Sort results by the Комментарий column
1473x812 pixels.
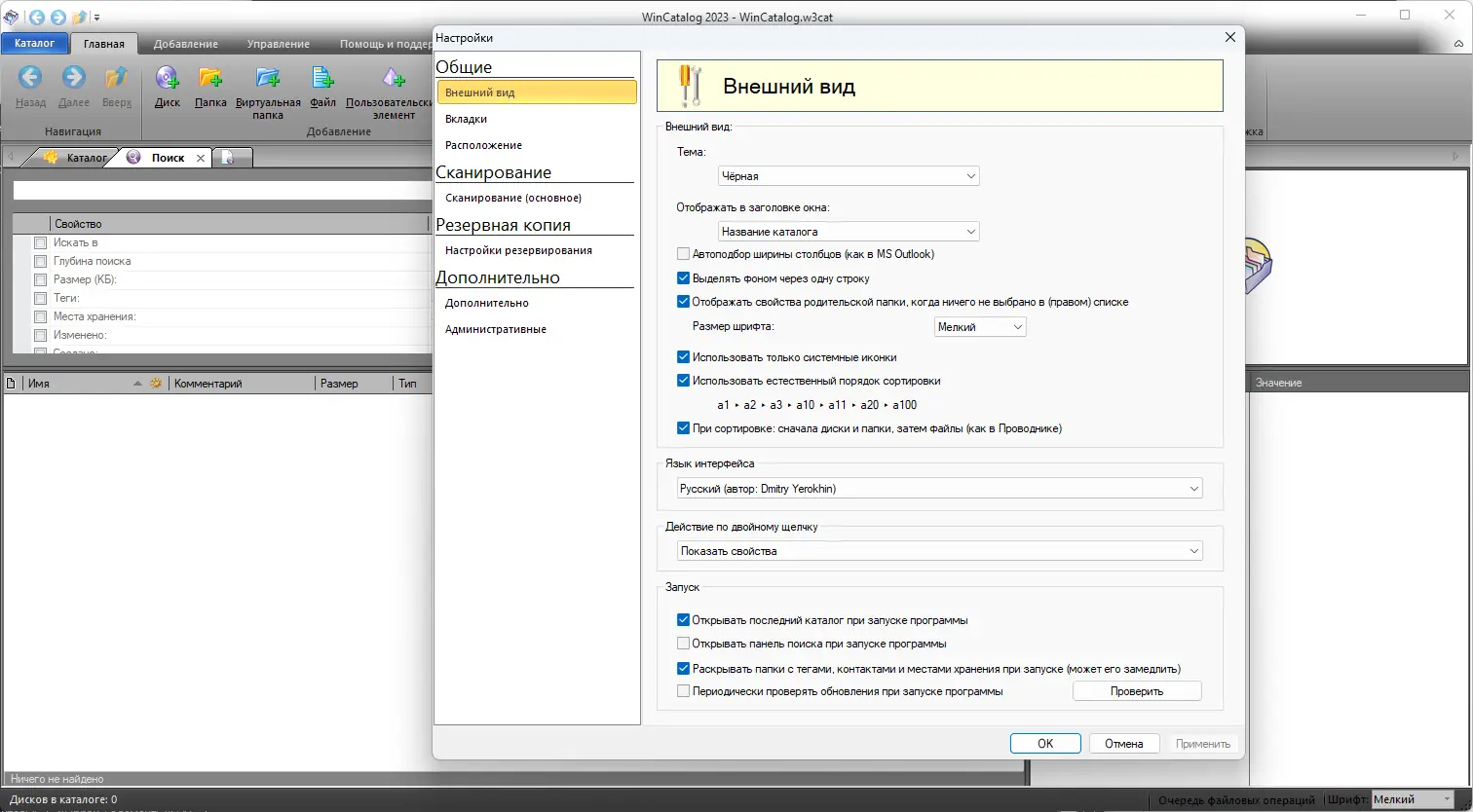tap(242, 384)
